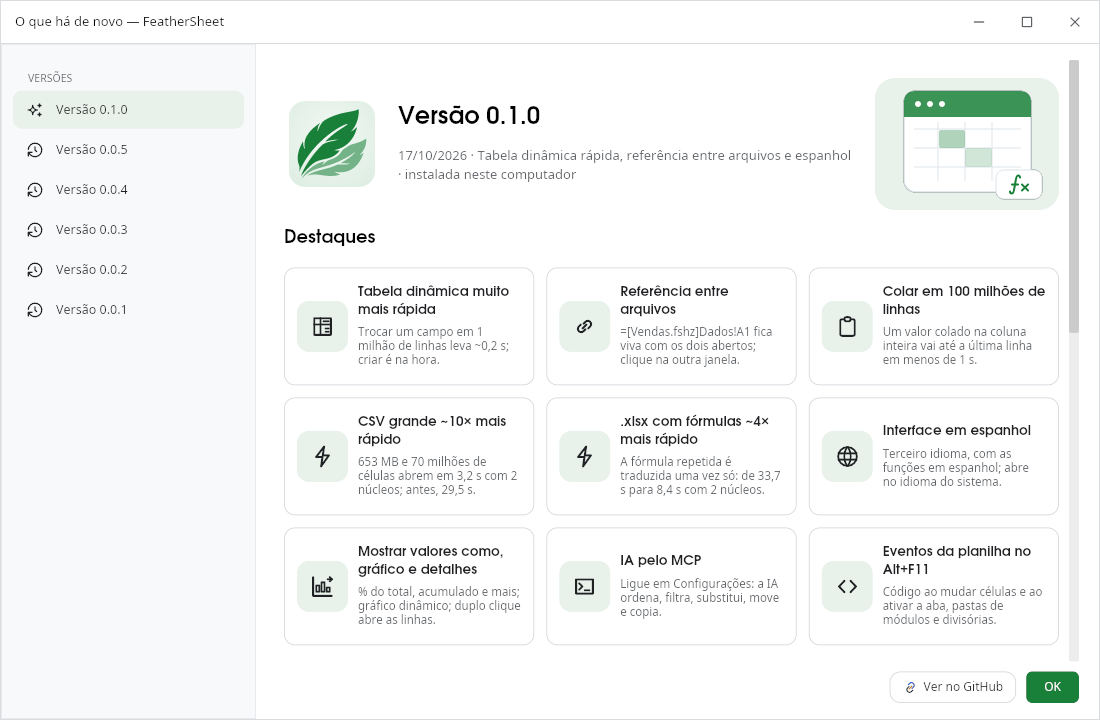Click the "instalada neste computador" status text

[490, 174]
